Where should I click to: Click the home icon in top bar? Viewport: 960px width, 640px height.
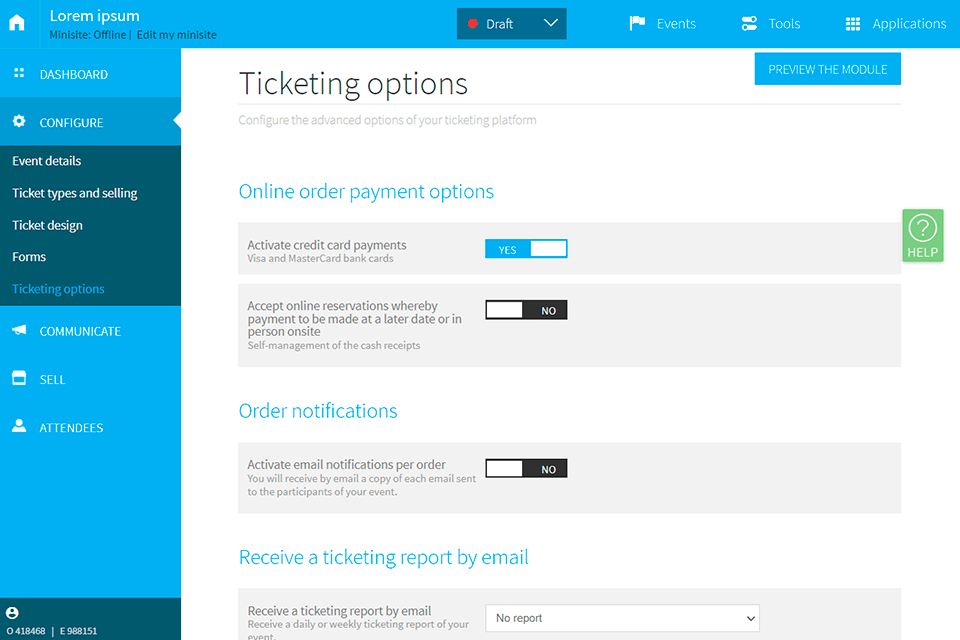tap(17, 23)
